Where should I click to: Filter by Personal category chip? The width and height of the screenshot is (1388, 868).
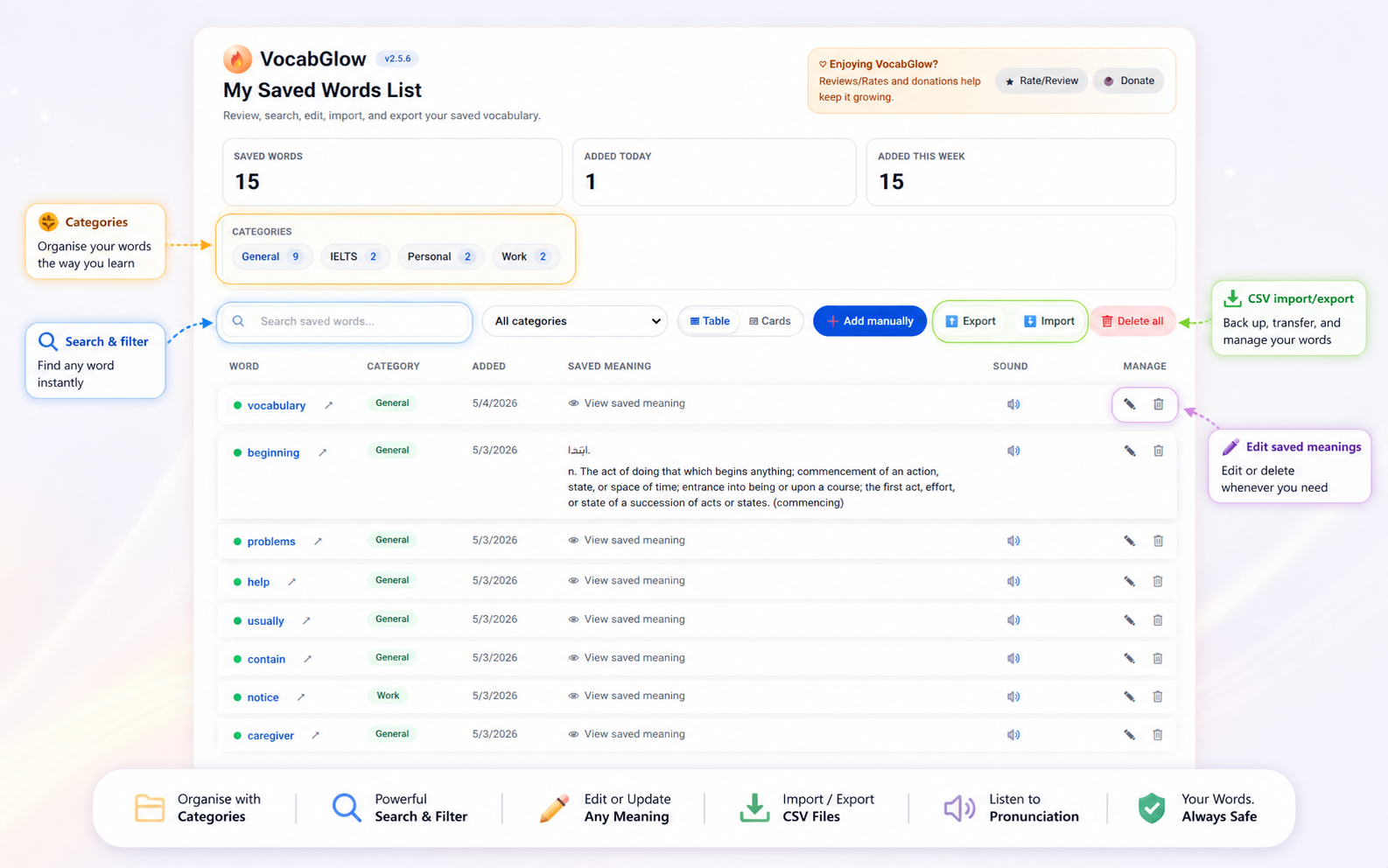coord(440,256)
